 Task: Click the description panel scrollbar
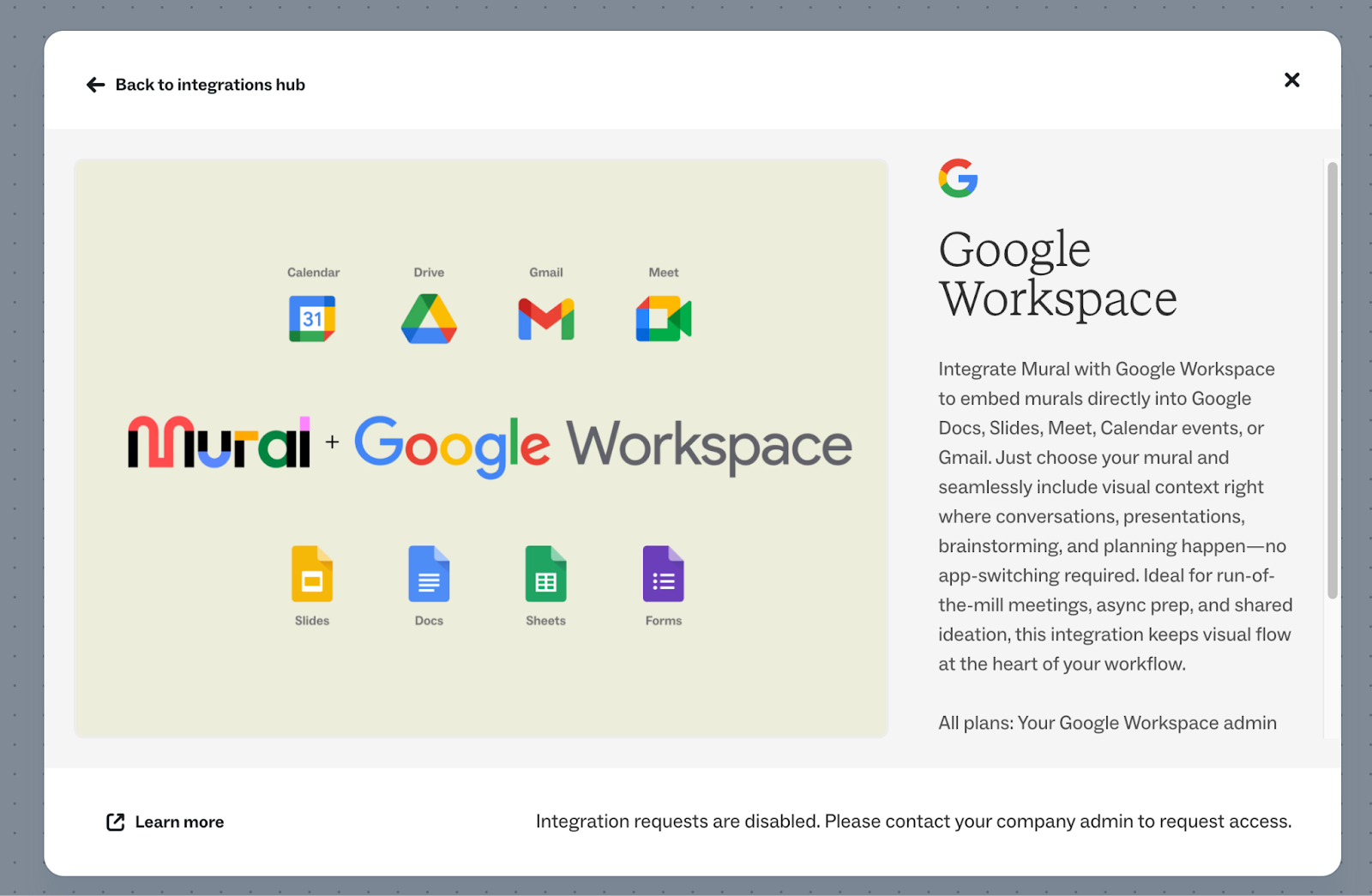tap(1333, 380)
